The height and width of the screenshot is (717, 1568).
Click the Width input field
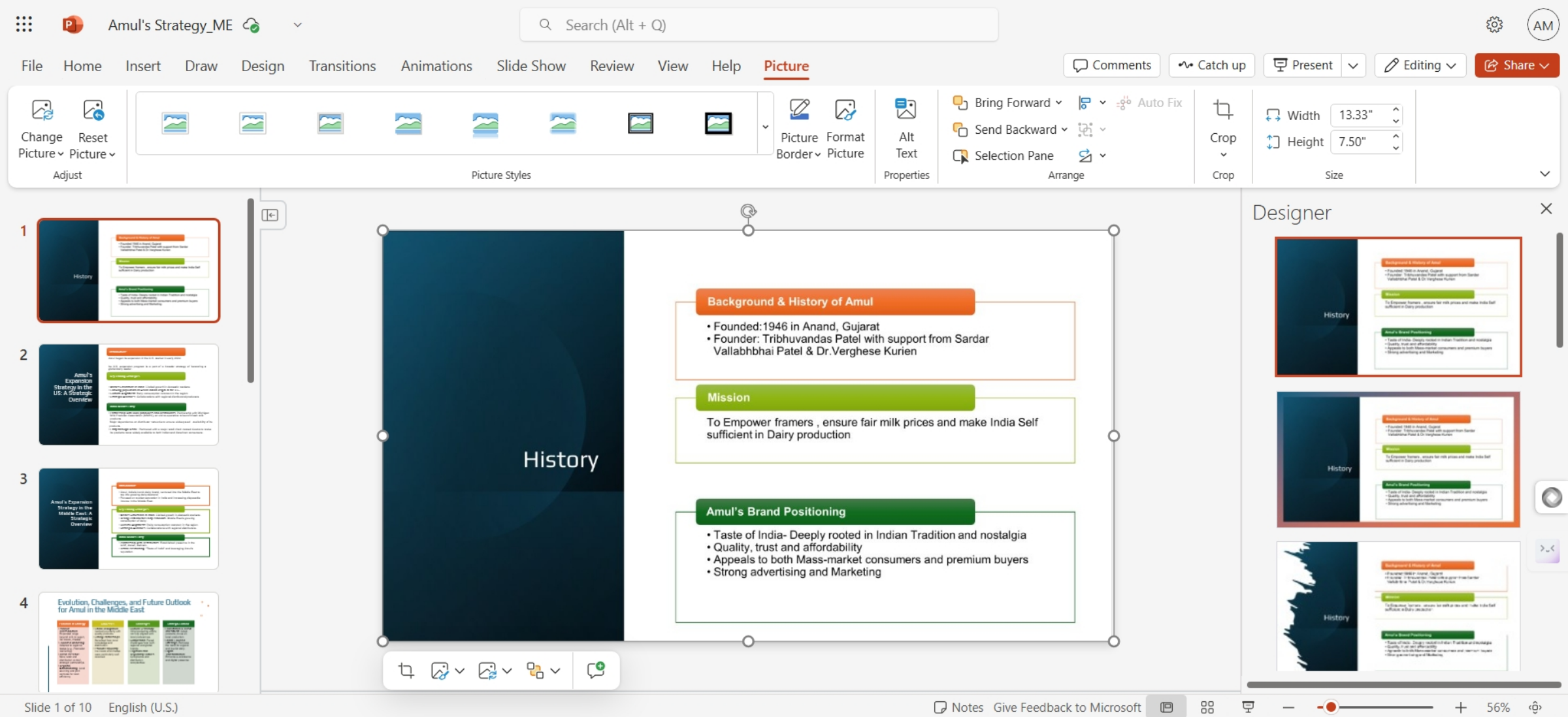click(x=1360, y=115)
